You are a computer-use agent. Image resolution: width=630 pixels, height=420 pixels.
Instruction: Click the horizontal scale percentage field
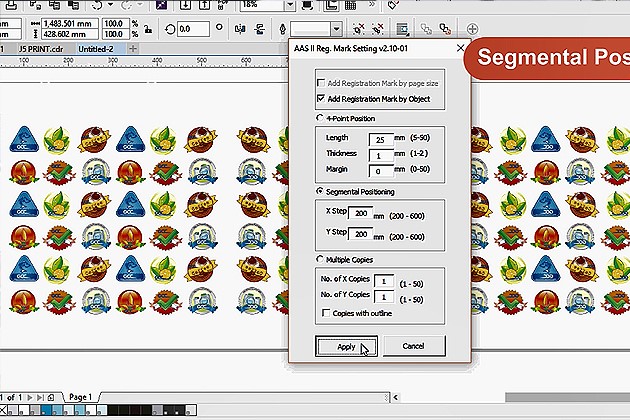tap(116, 24)
